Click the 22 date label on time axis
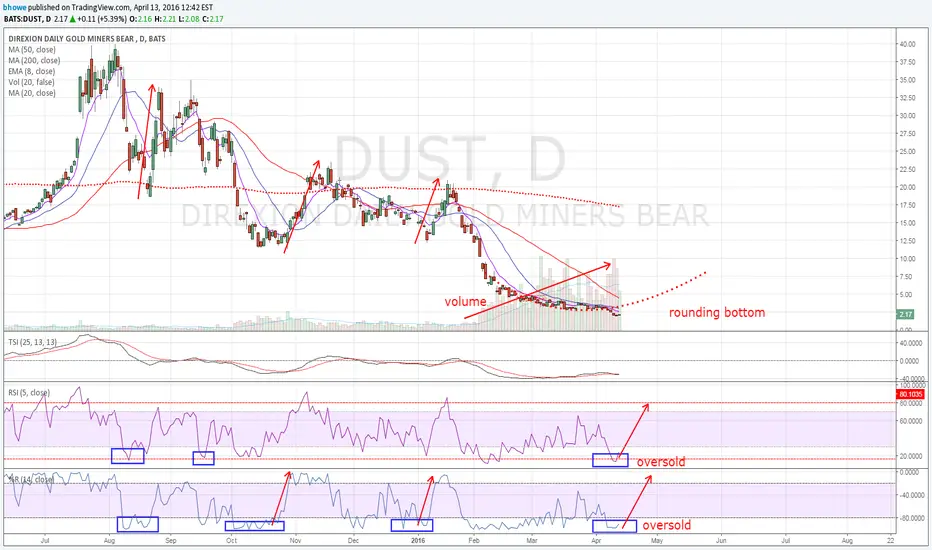This screenshot has height=550, width=932. coord(890,540)
